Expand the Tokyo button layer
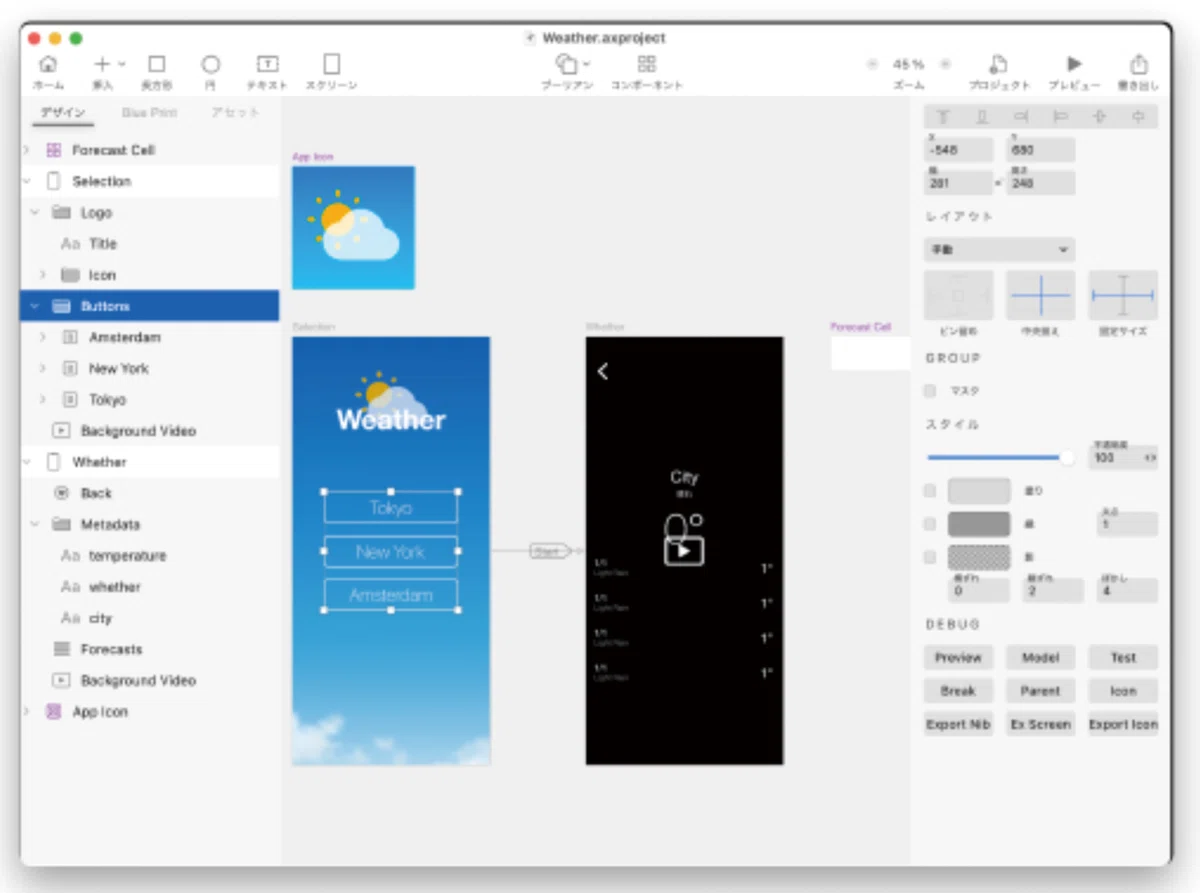 pos(43,399)
